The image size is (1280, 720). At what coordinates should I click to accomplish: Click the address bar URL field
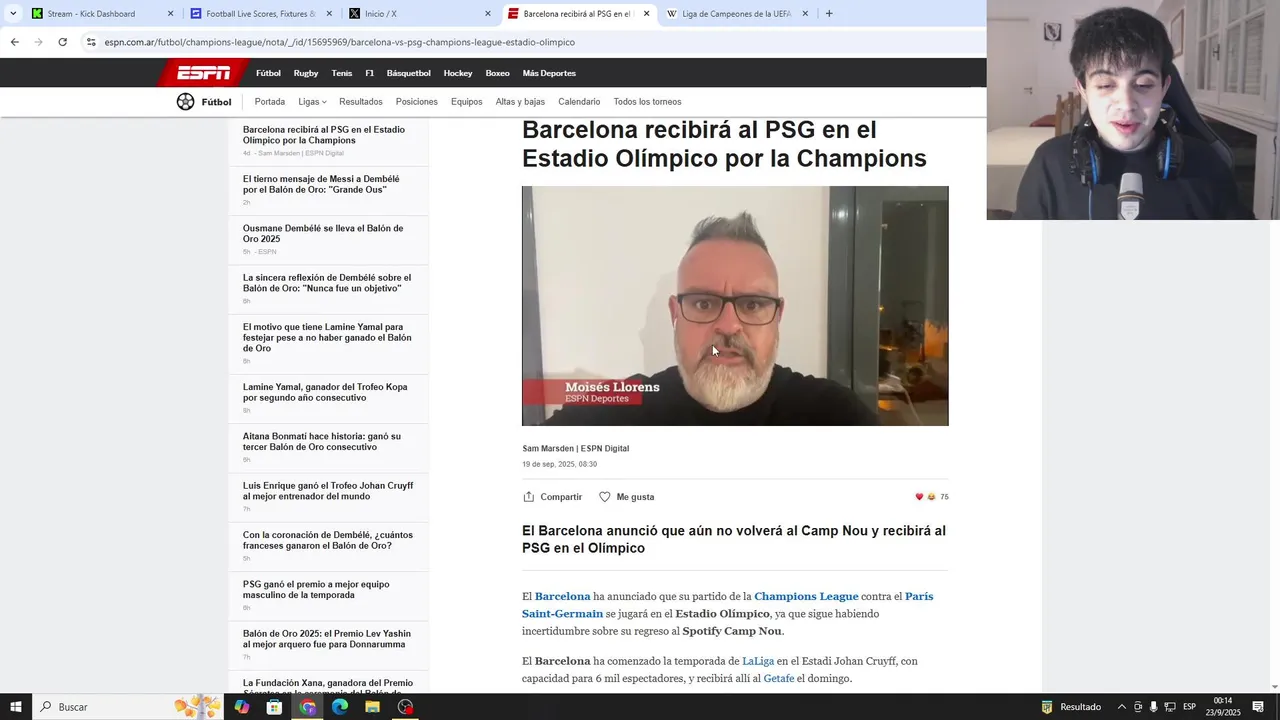pos(340,42)
